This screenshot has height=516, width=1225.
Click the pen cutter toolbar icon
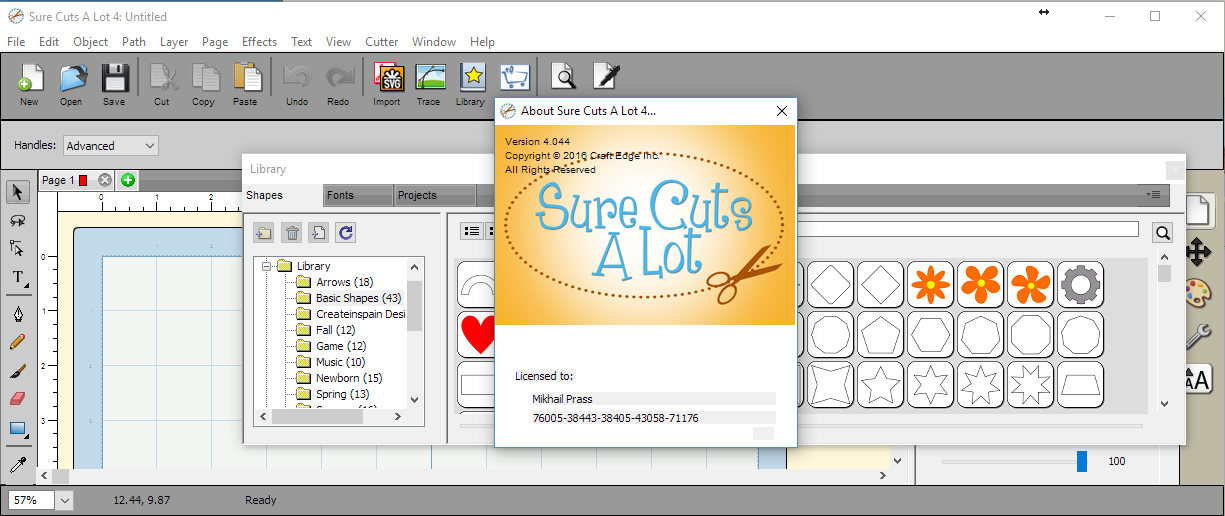pos(607,76)
